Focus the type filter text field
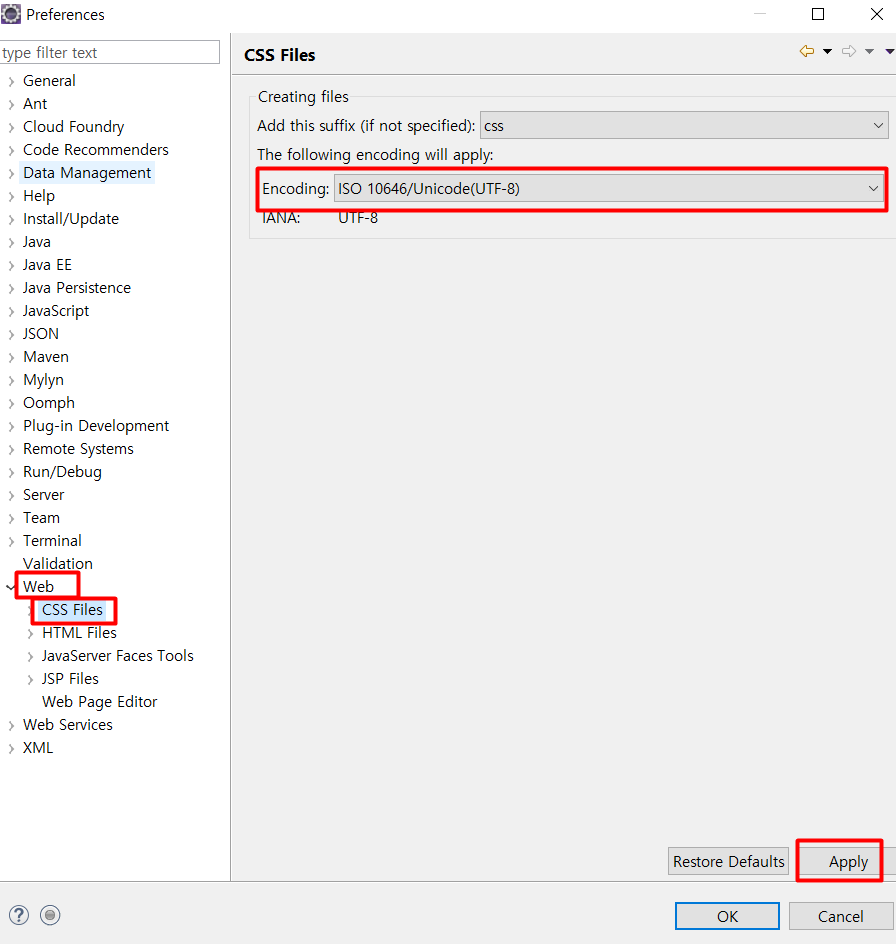 tap(110, 52)
